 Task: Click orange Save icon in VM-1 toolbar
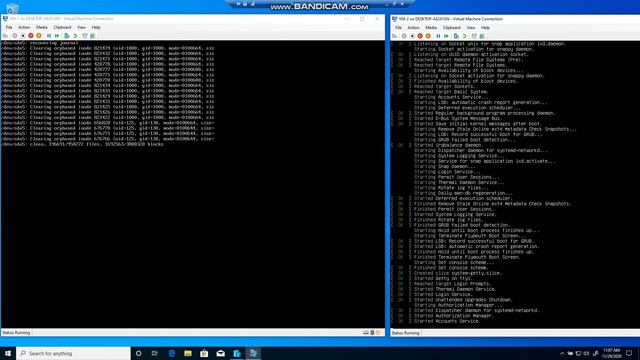pyautogui.click(x=39, y=36)
